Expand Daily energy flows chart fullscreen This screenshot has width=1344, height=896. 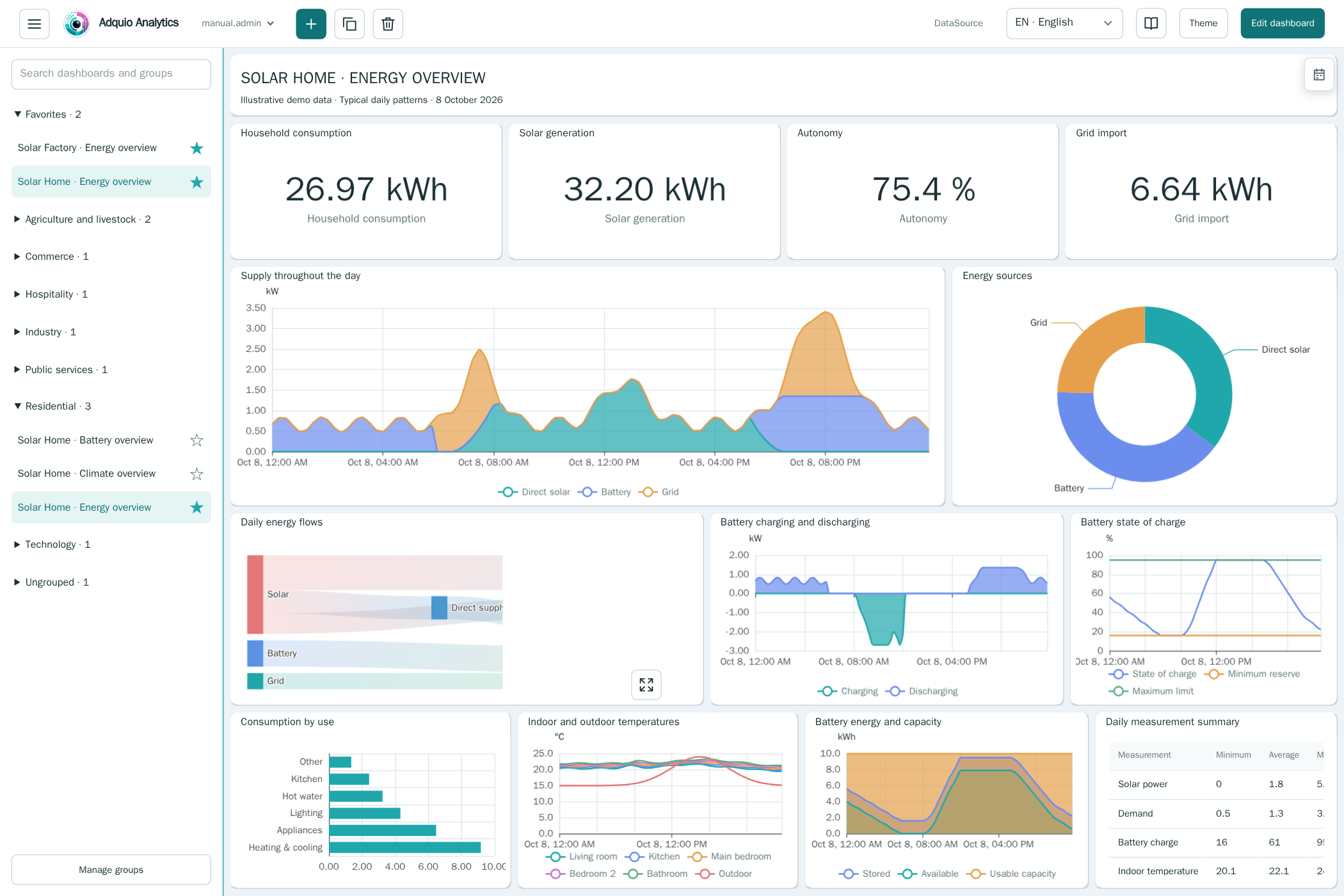tap(646, 685)
